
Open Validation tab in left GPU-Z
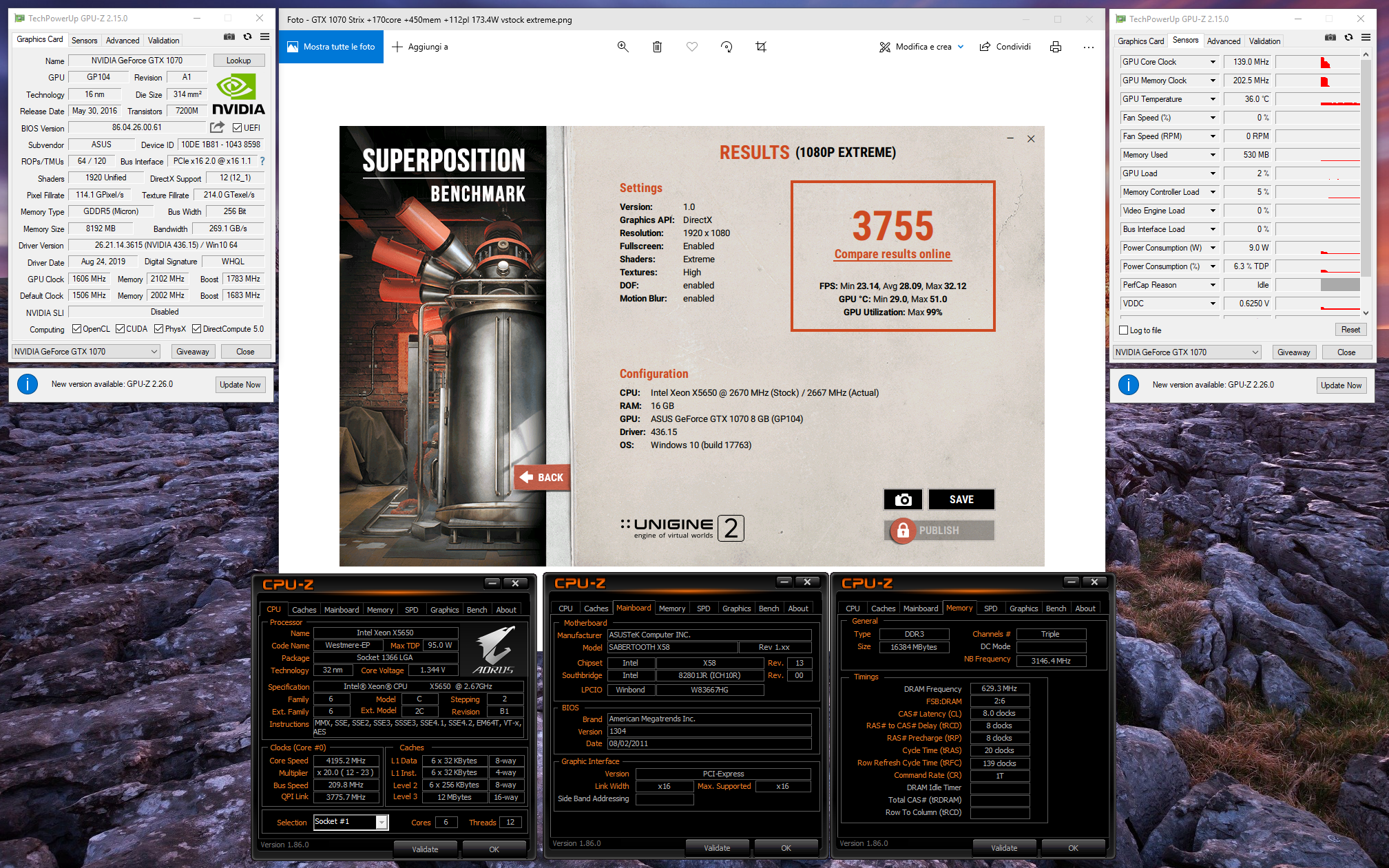pyautogui.click(x=163, y=41)
